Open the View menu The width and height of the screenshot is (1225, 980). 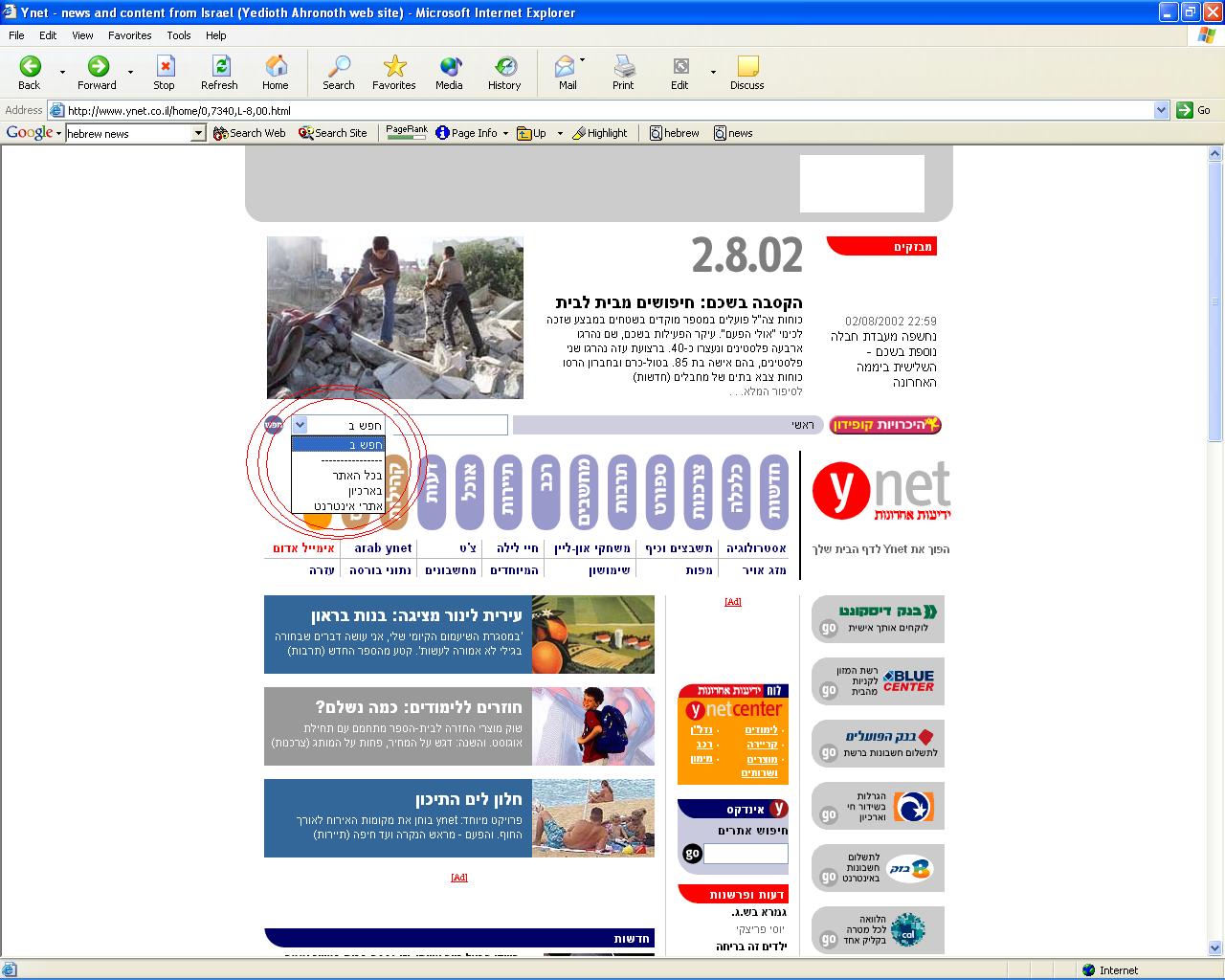coord(82,35)
